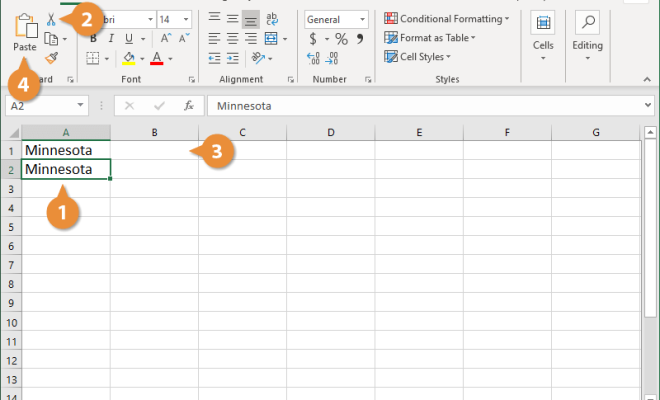The width and height of the screenshot is (660, 400).
Task: Click the Format Painter brush icon
Action: 51,58
